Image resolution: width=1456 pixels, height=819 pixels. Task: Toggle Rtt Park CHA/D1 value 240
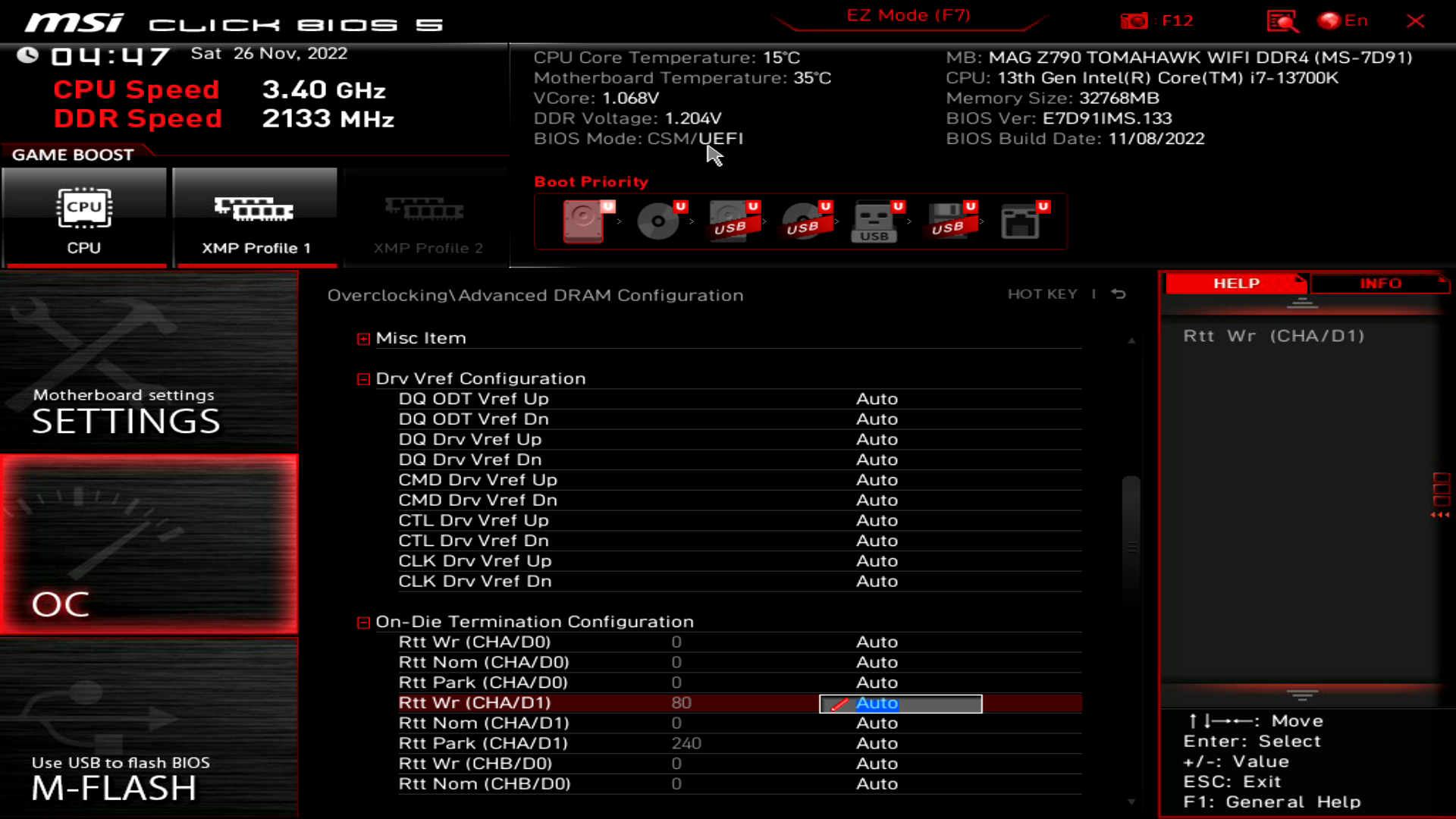[x=687, y=743]
